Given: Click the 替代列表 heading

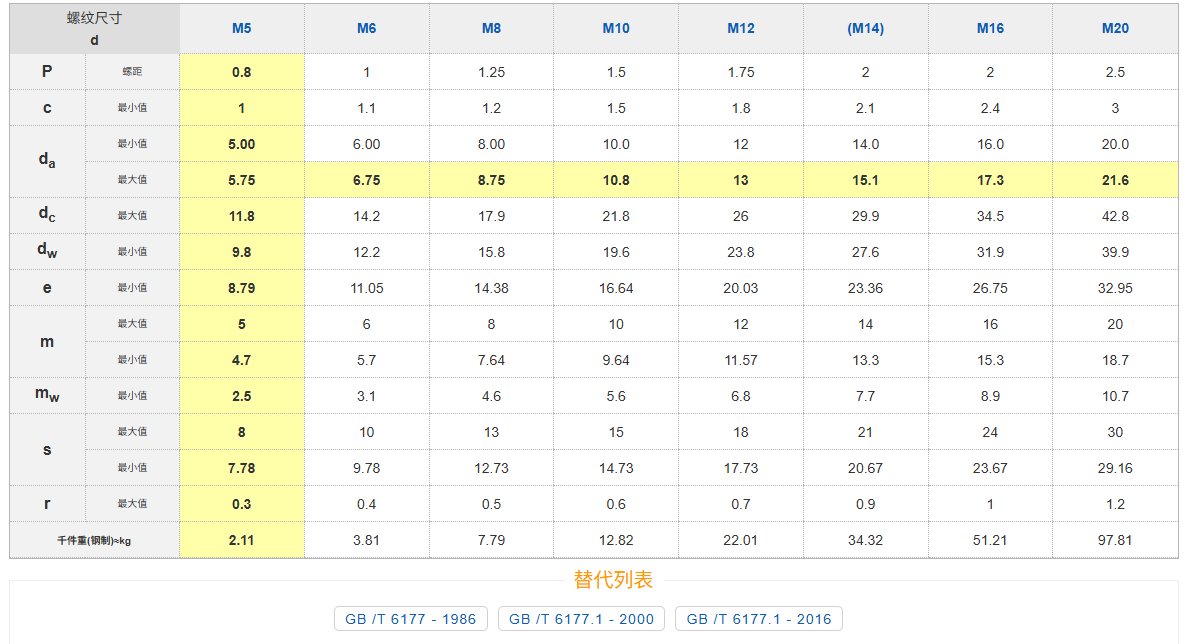Looking at the screenshot, I should pyautogui.click(x=613, y=580).
